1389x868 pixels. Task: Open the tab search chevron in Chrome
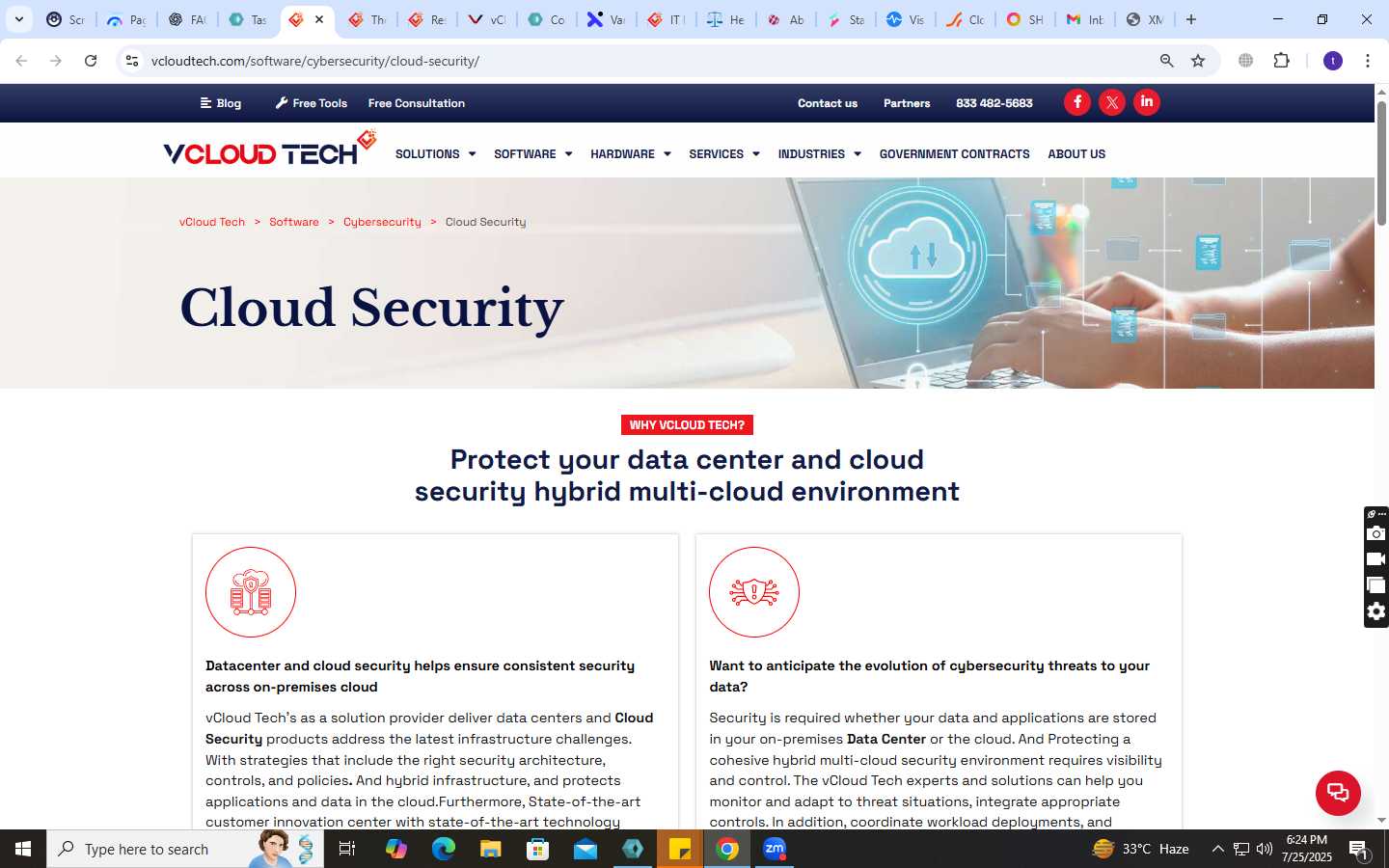coord(19,19)
